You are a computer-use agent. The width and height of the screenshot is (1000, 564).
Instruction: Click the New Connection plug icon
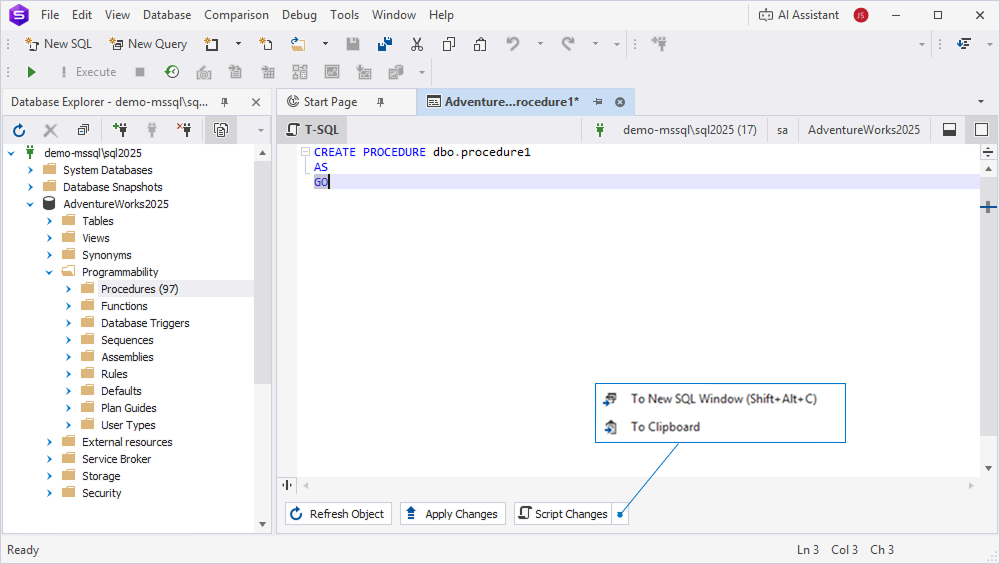point(119,130)
